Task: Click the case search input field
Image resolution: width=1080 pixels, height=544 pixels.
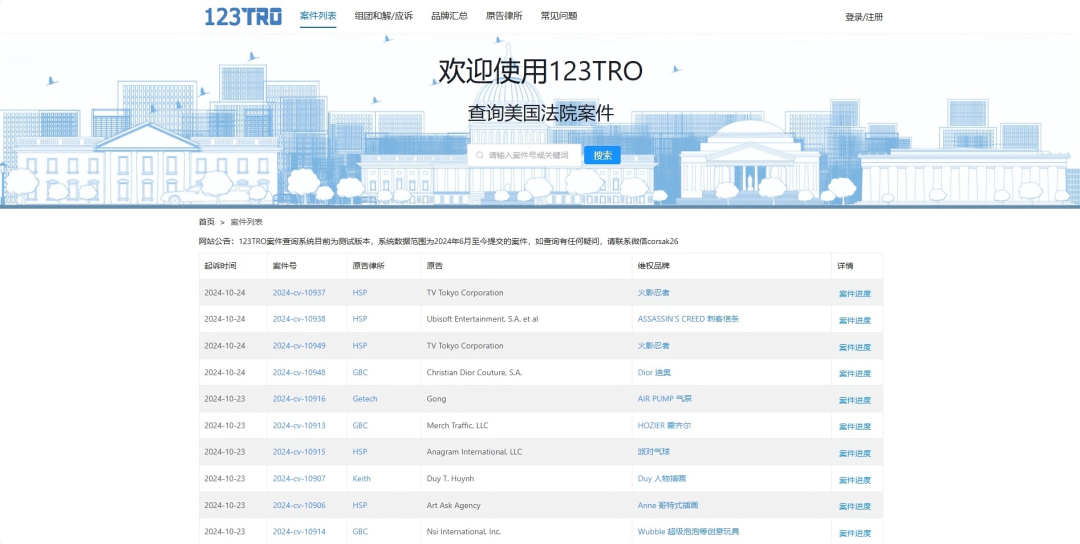Action: pos(530,155)
